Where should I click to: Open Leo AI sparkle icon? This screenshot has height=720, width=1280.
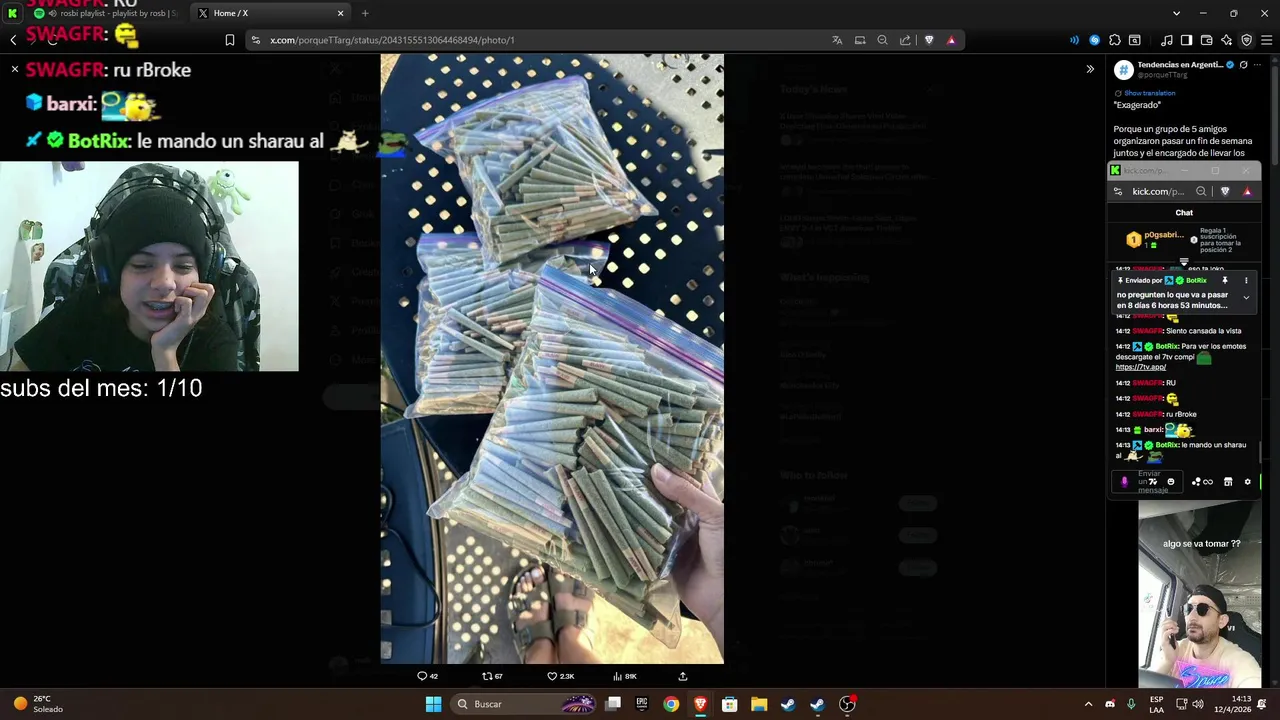click(1226, 40)
